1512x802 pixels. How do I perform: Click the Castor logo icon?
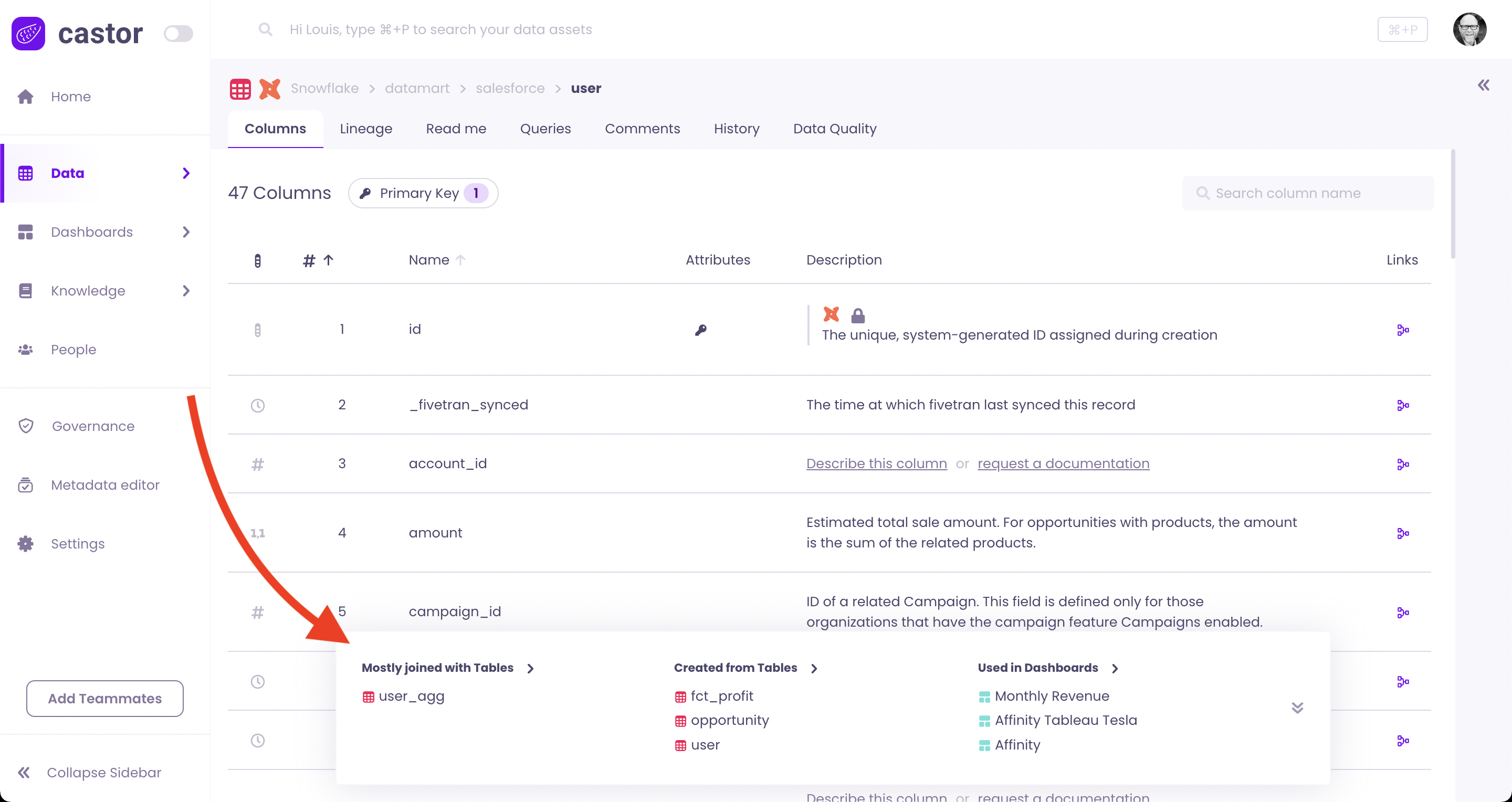pyautogui.click(x=28, y=34)
